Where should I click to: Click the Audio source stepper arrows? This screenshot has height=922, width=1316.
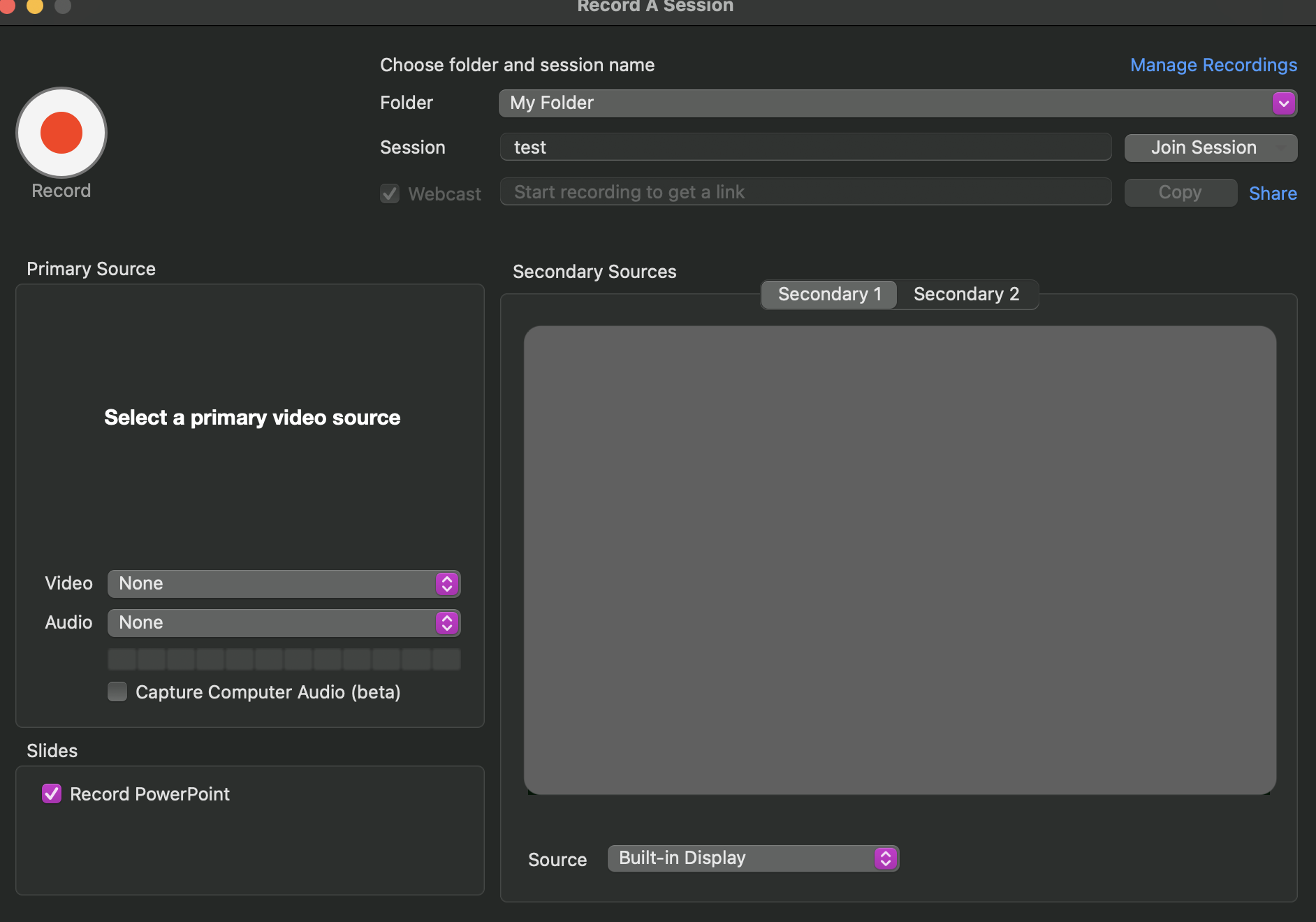[447, 623]
